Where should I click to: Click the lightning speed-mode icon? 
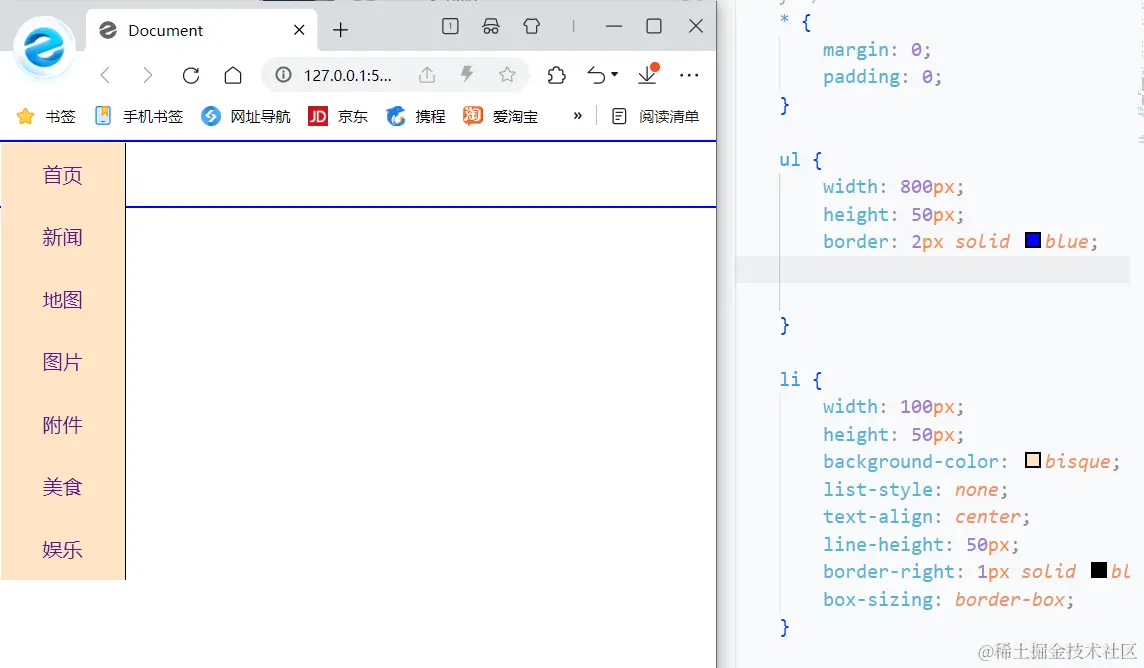[467, 74]
